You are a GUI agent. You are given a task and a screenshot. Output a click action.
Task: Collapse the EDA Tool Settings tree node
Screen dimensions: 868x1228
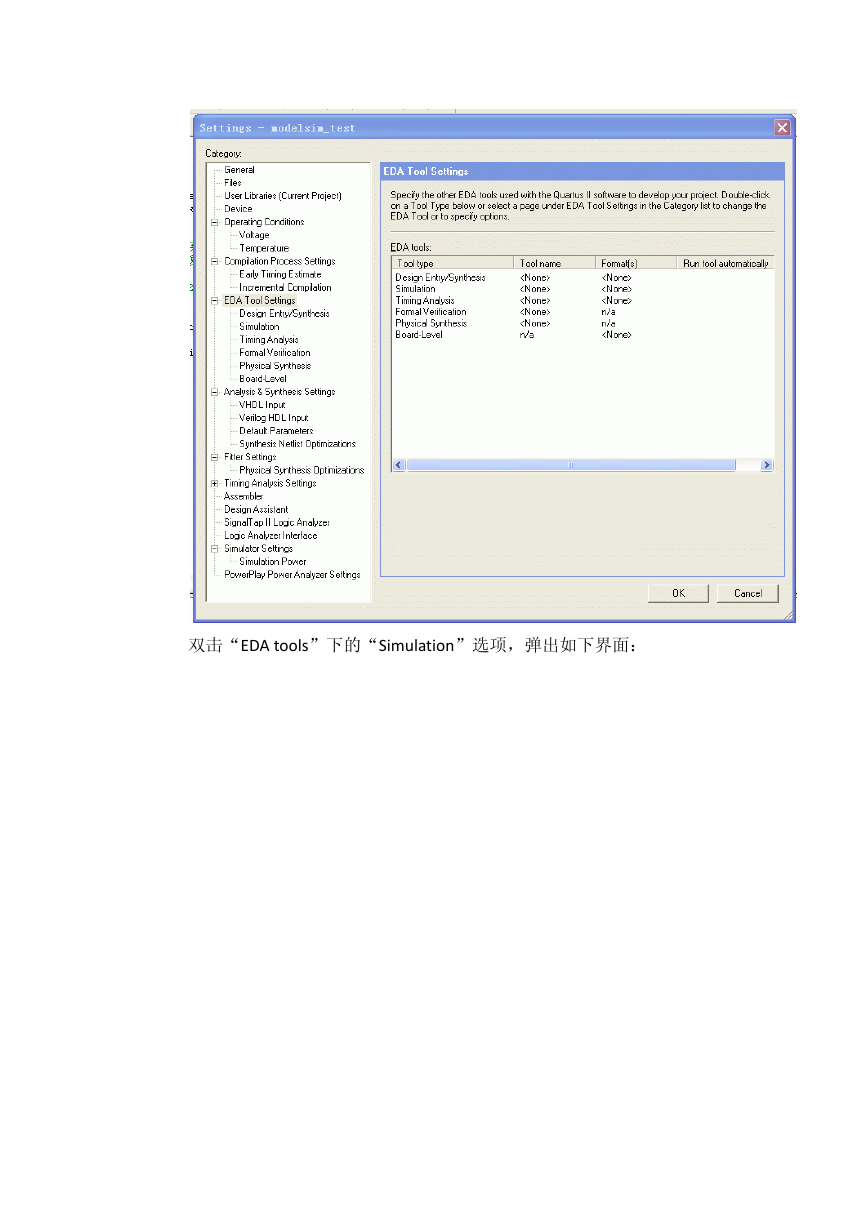point(214,300)
